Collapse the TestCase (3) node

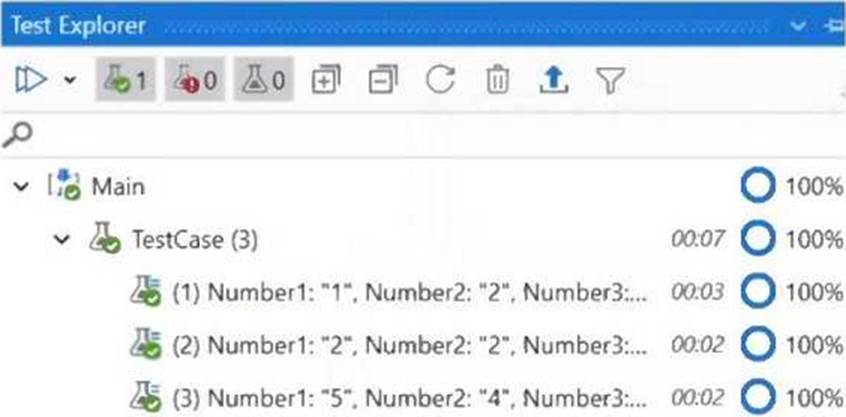(x=63, y=239)
